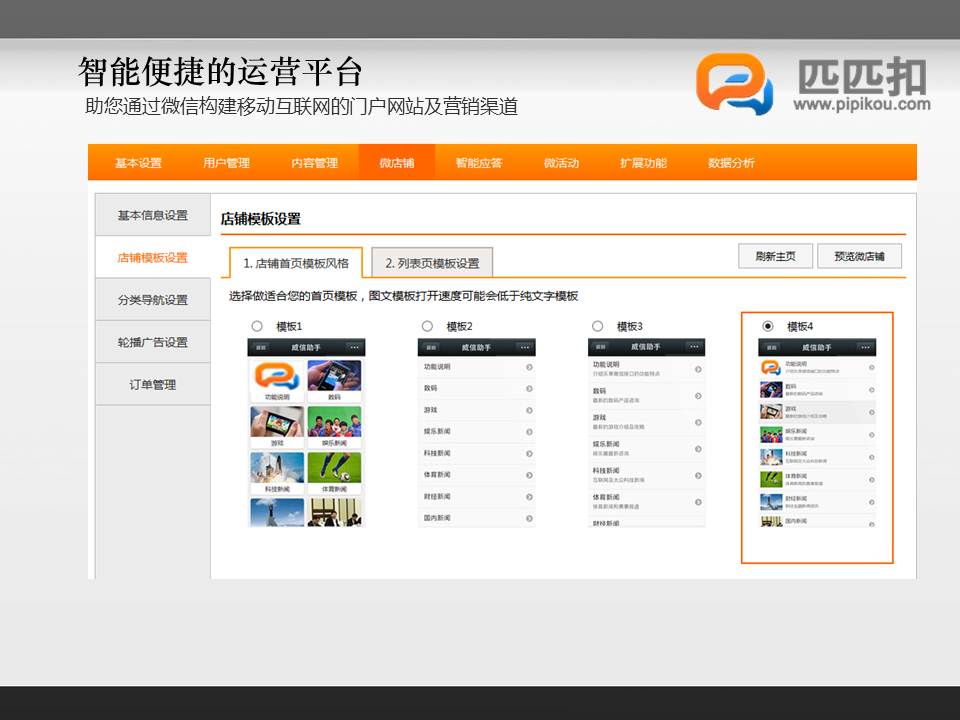Select the 模板2 radio button
Screen dimensions: 960x720
click(427, 326)
